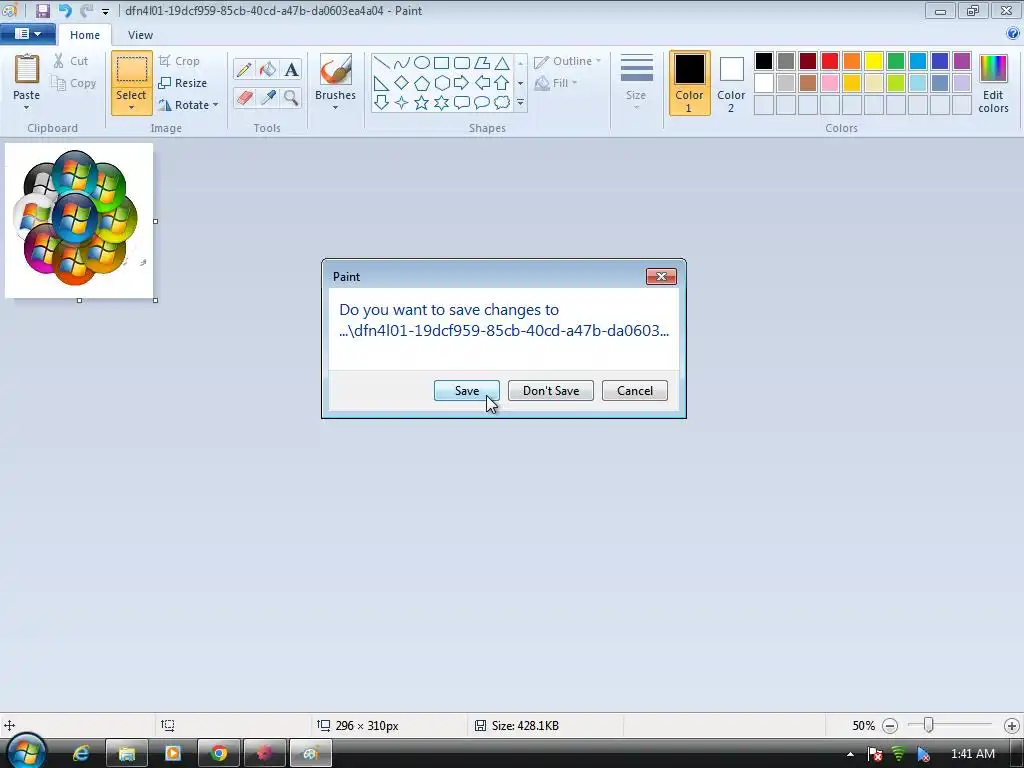The width and height of the screenshot is (1024, 768).
Task: Click the Save icon in quick access toolbar
Action: (42, 10)
